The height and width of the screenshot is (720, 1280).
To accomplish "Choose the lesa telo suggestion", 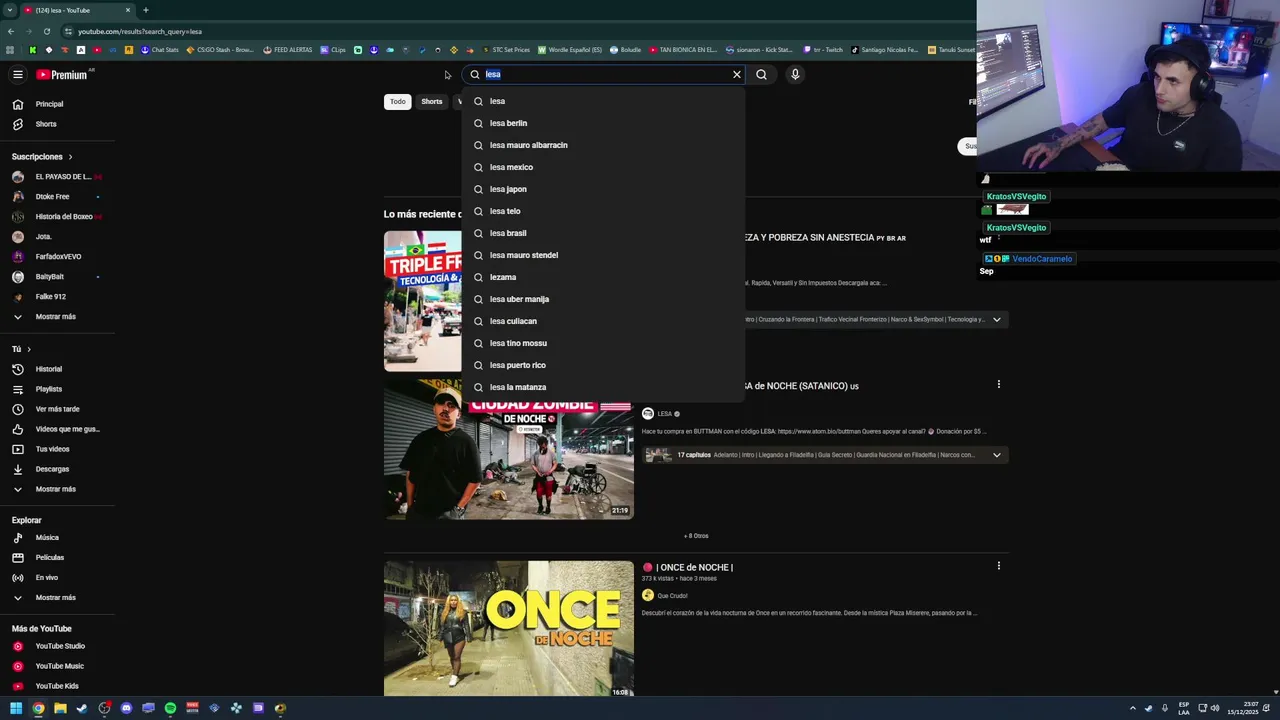I will pyautogui.click(x=604, y=211).
